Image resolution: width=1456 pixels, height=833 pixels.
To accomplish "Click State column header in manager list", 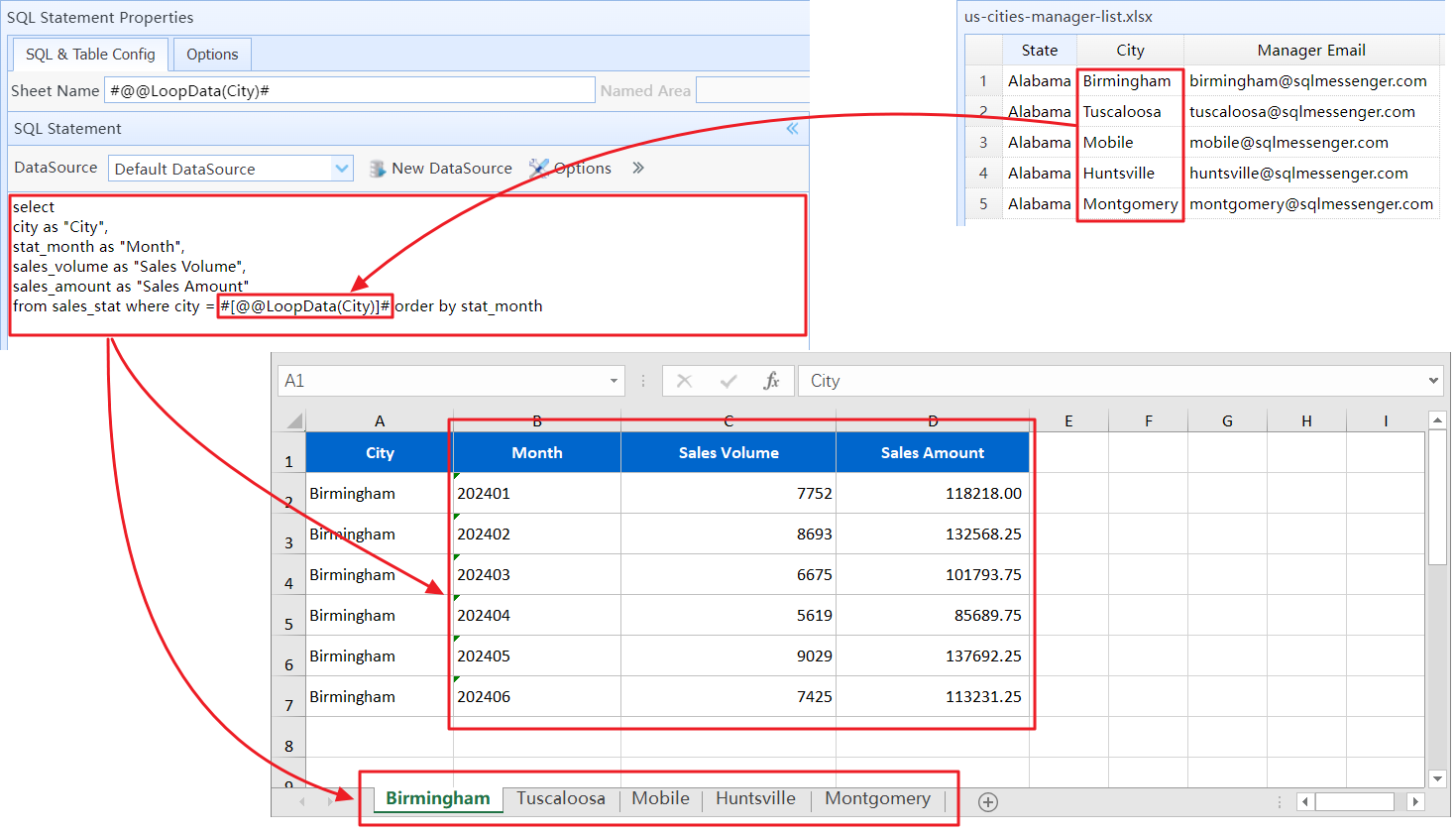I will (1040, 51).
